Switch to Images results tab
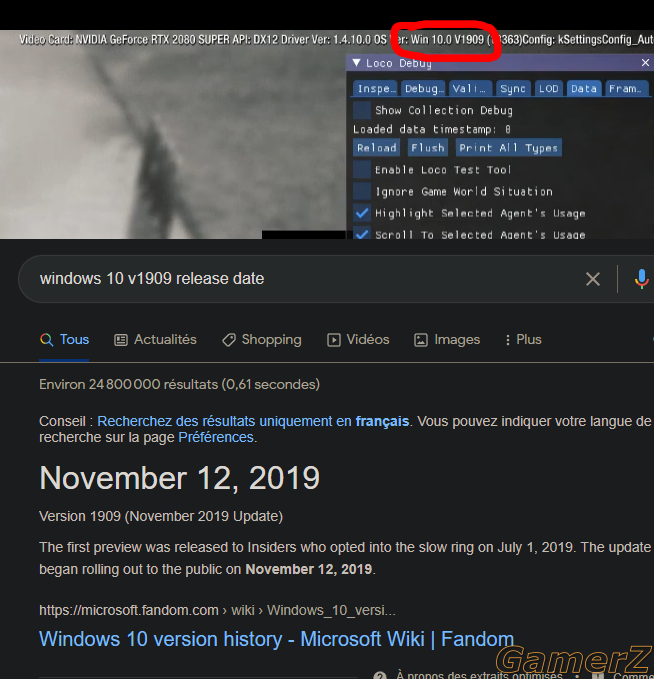 tap(447, 340)
